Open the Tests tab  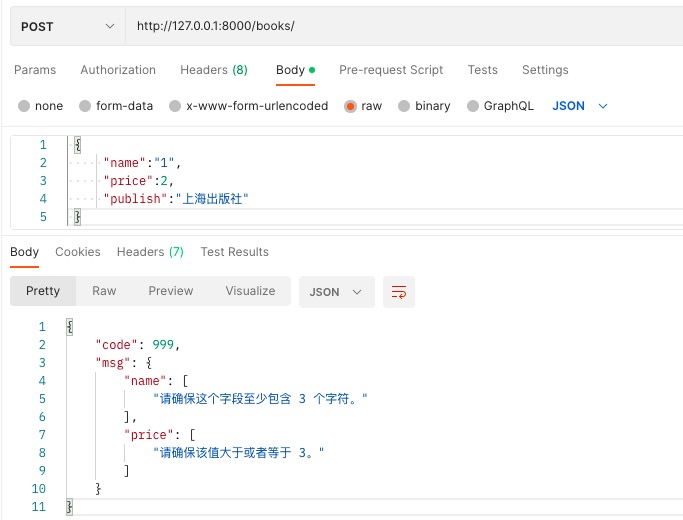point(482,70)
